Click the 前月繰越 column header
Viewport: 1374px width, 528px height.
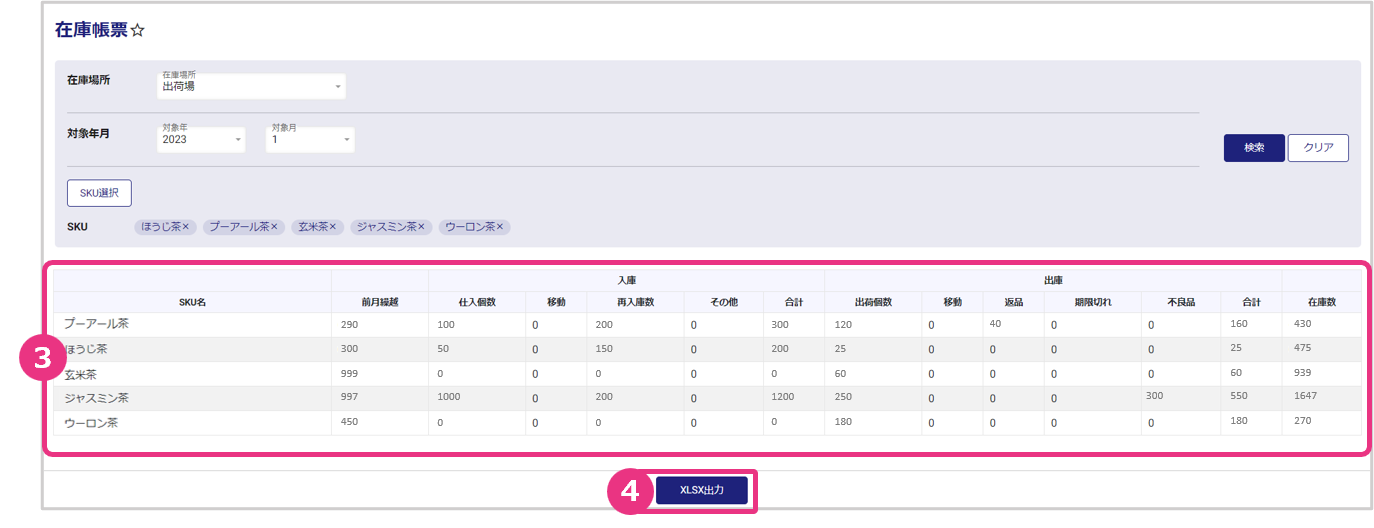(379, 301)
